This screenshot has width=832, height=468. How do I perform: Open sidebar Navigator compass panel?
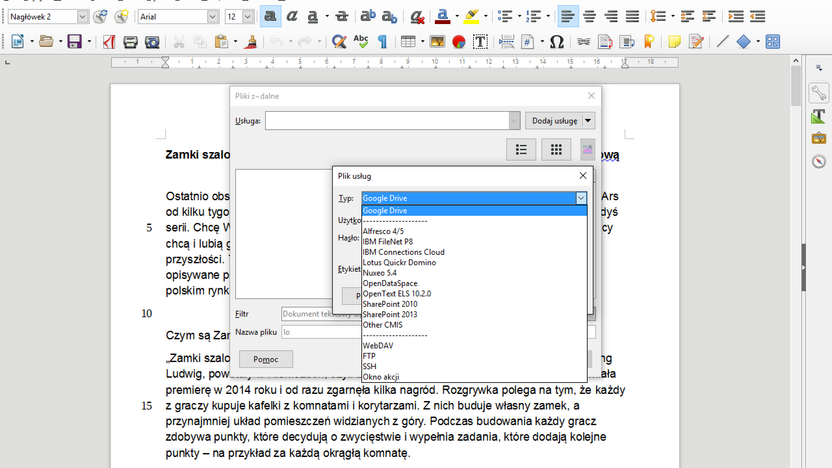click(x=819, y=161)
